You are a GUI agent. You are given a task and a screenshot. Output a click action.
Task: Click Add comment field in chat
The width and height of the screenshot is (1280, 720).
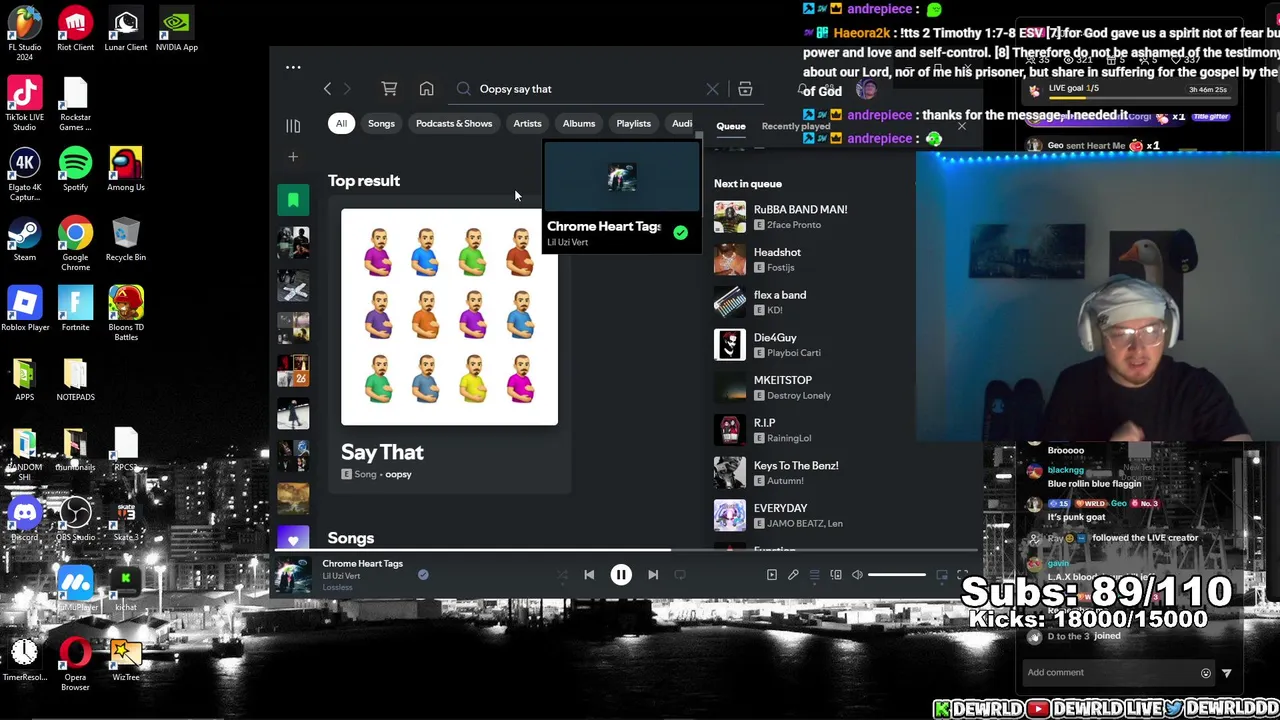(1110, 673)
